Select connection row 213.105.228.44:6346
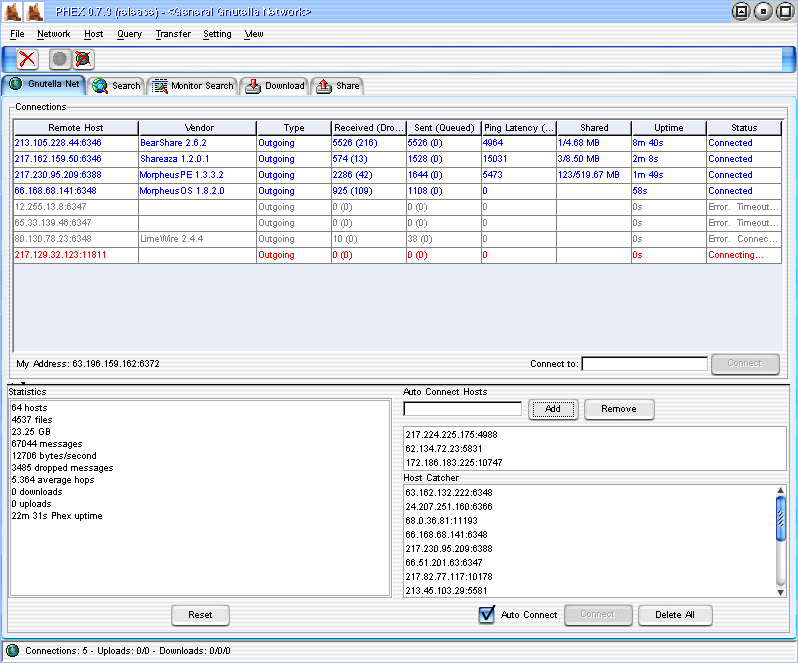The image size is (798, 663). pos(397,143)
